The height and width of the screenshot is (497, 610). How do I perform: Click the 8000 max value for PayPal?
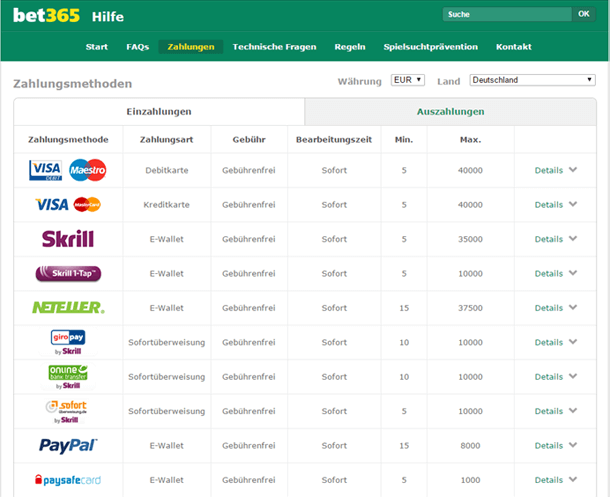click(470, 446)
